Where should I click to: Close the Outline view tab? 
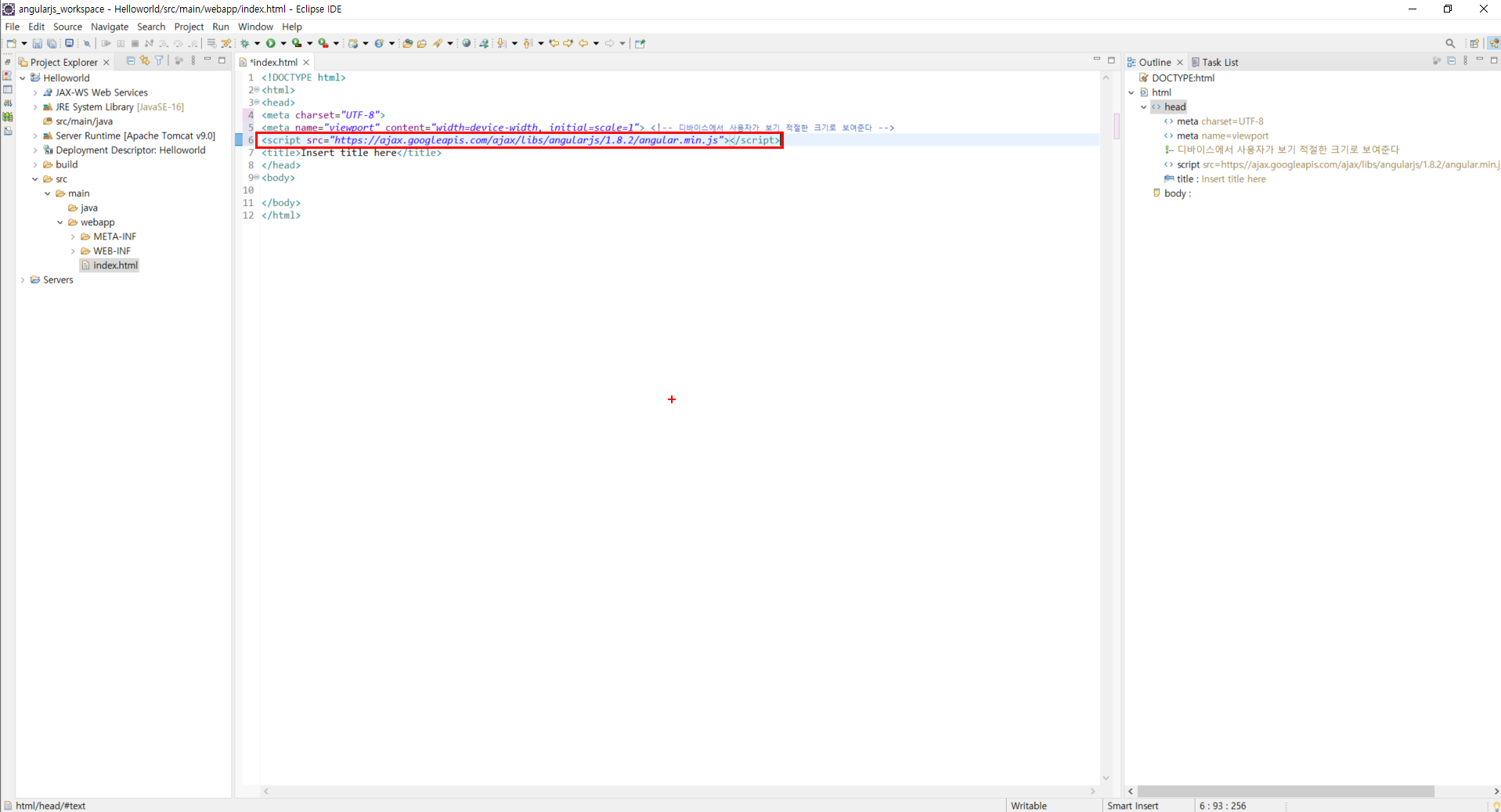pyautogui.click(x=1180, y=63)
